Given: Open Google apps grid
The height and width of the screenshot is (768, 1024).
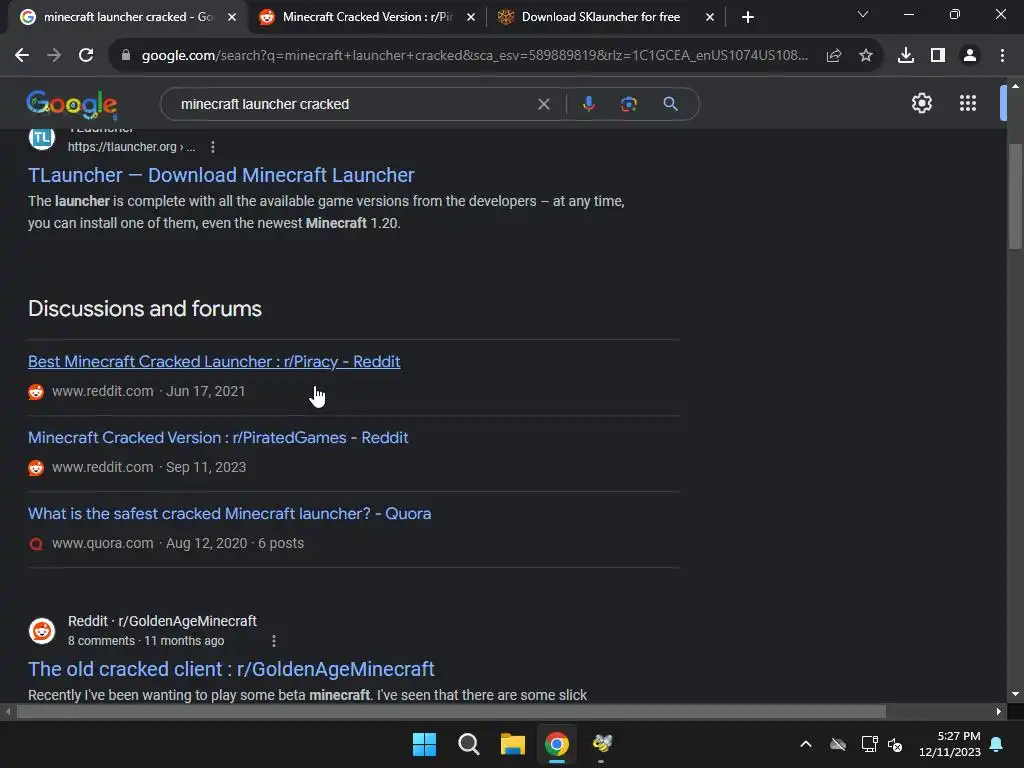Looking at the screenshot, I should (968, 103).
